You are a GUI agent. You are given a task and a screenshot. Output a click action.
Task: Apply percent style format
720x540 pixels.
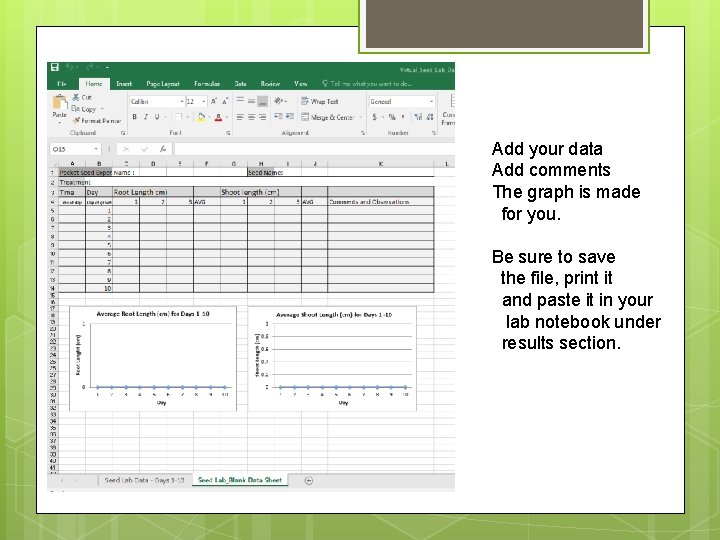tap(392, 117)
